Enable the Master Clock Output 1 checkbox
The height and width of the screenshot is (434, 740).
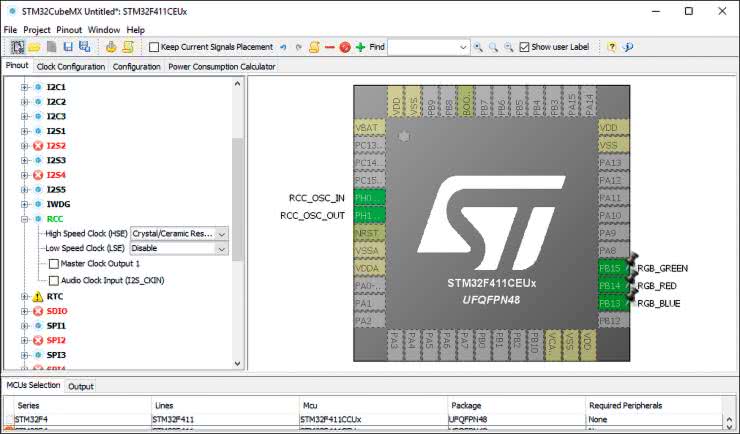click(54, 263)
